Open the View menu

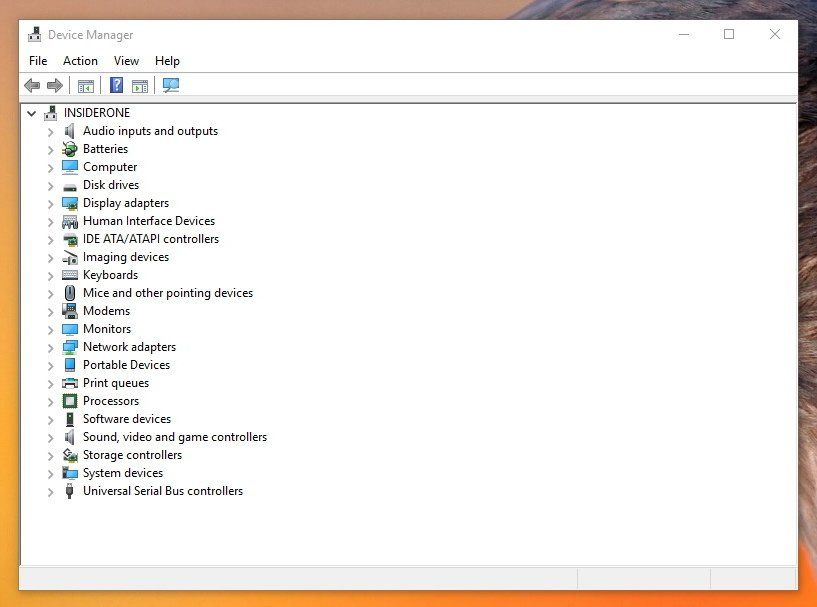126,61
